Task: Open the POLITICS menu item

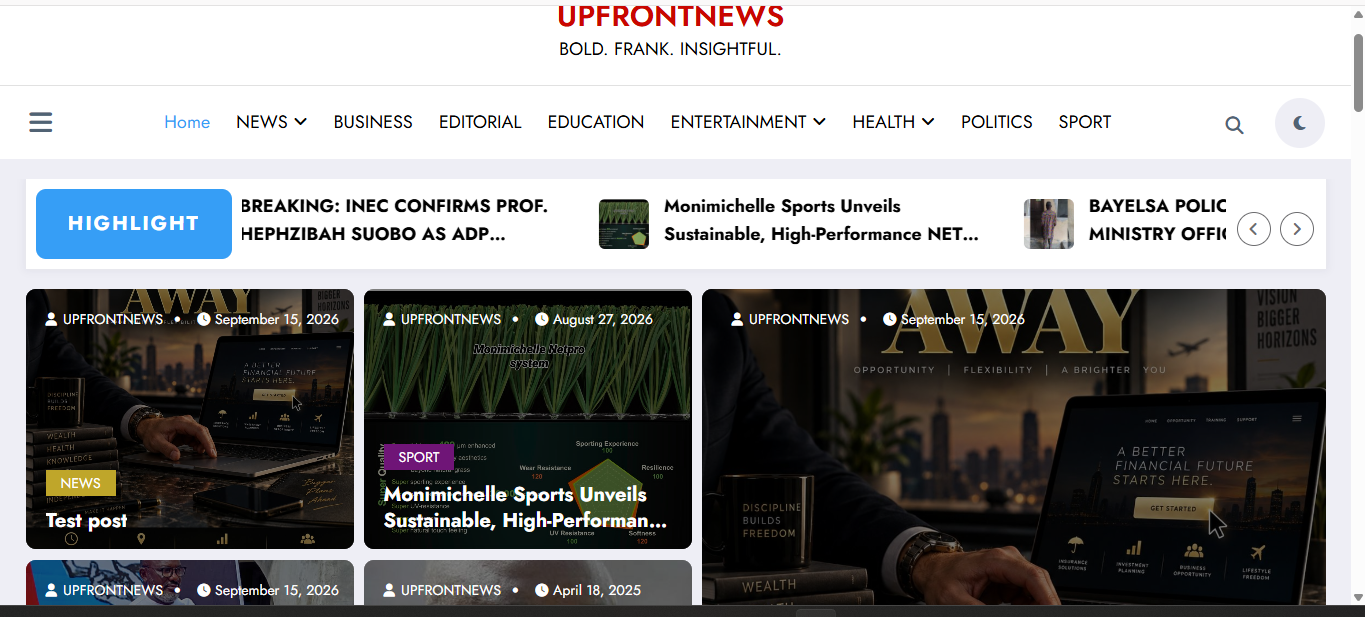Action: point(996,122)
